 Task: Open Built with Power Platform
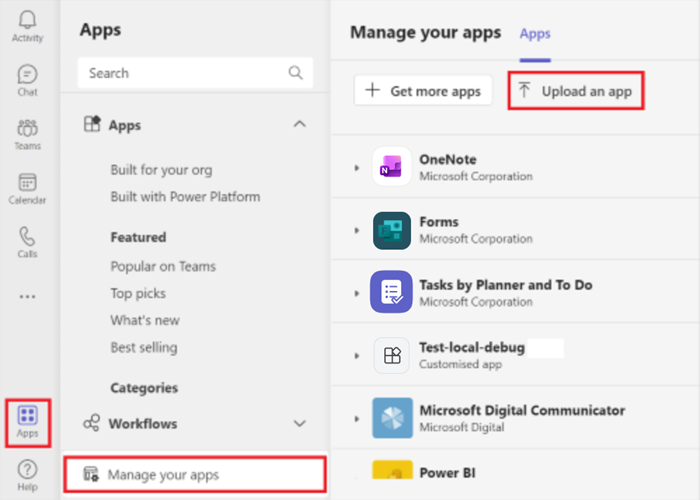point(185,197)
